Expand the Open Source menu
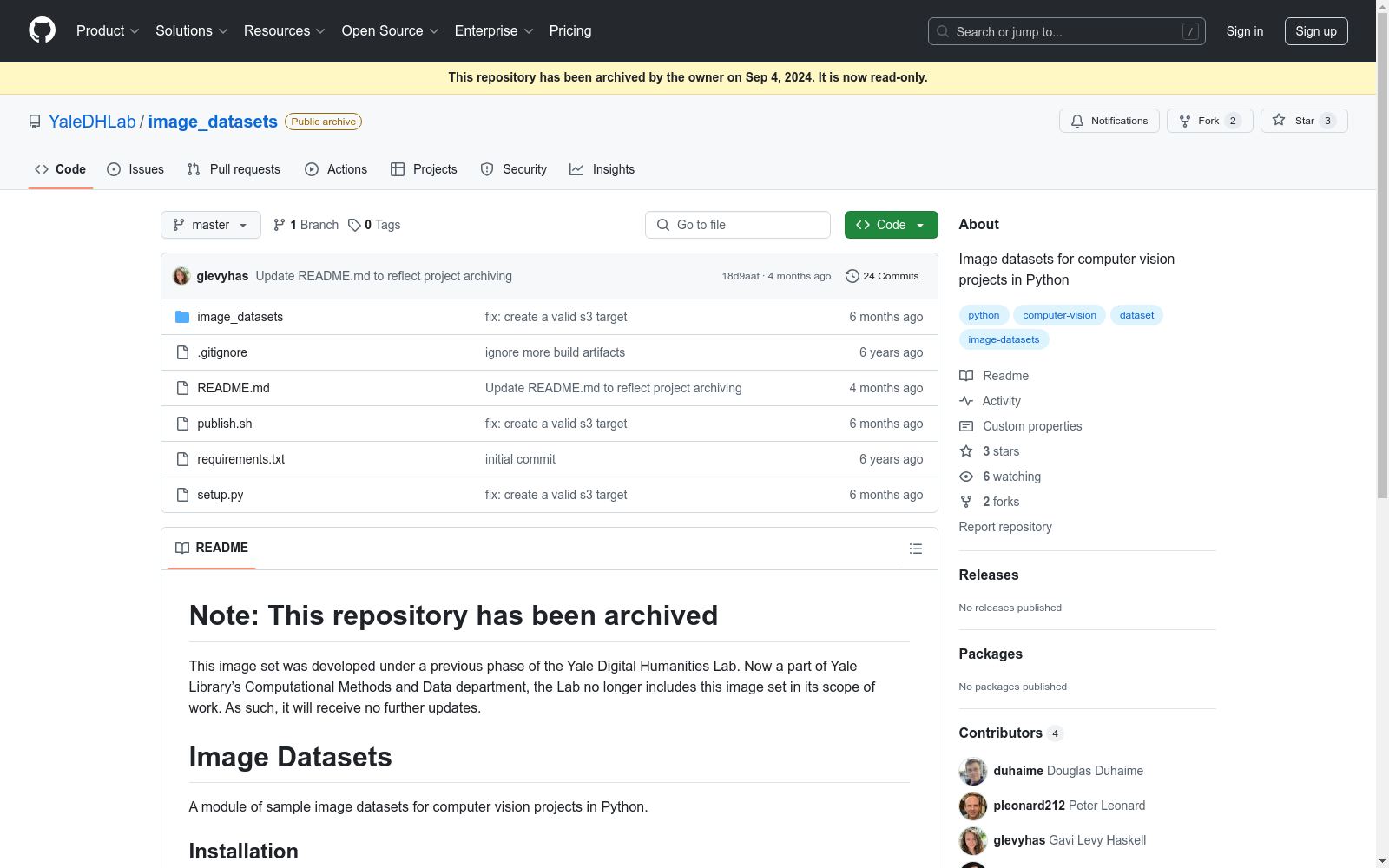 (391, 31)
